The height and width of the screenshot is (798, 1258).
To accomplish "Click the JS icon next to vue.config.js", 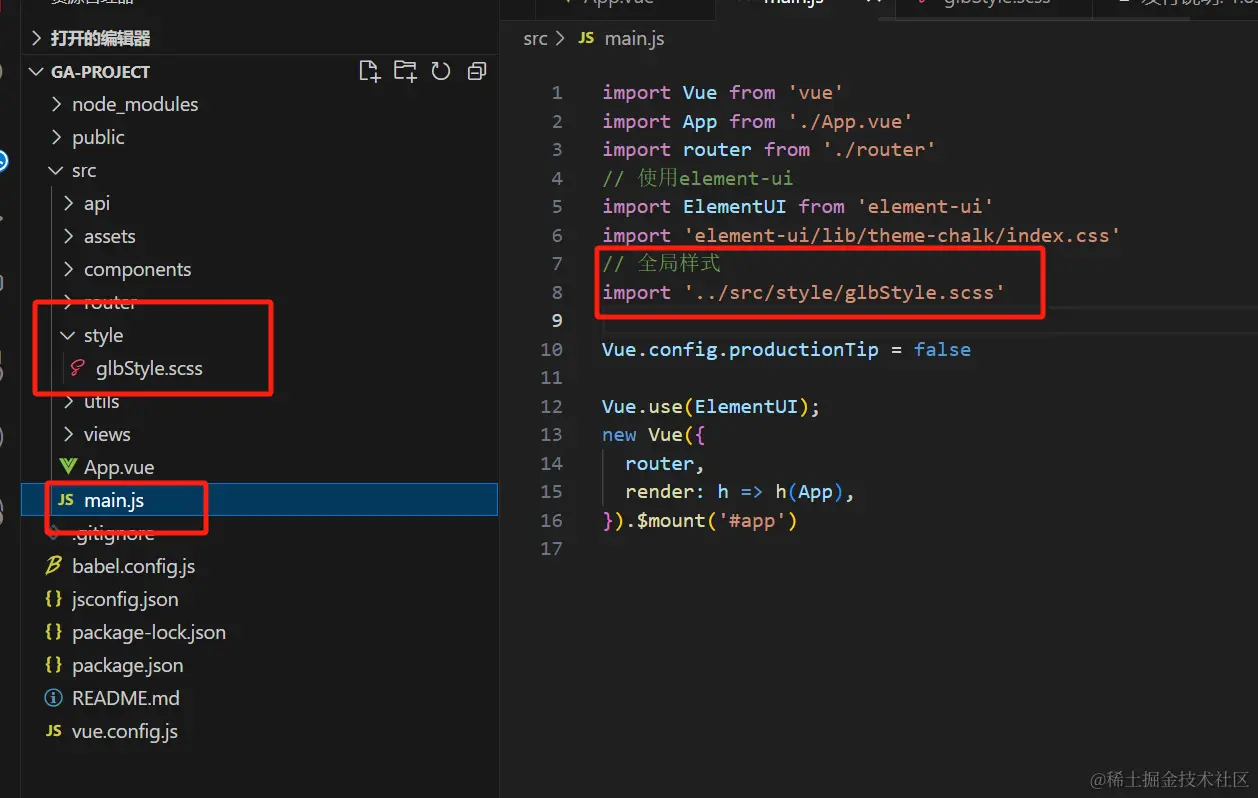I will pos(54,731).
